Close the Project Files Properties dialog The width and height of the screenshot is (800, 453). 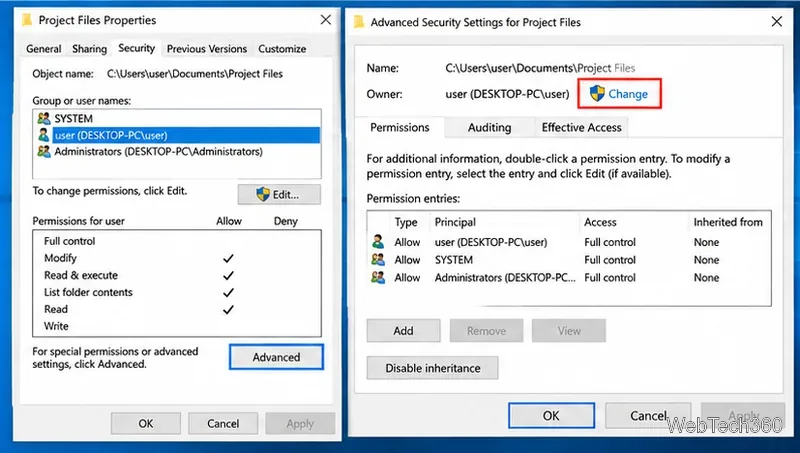tap(326, 20)
